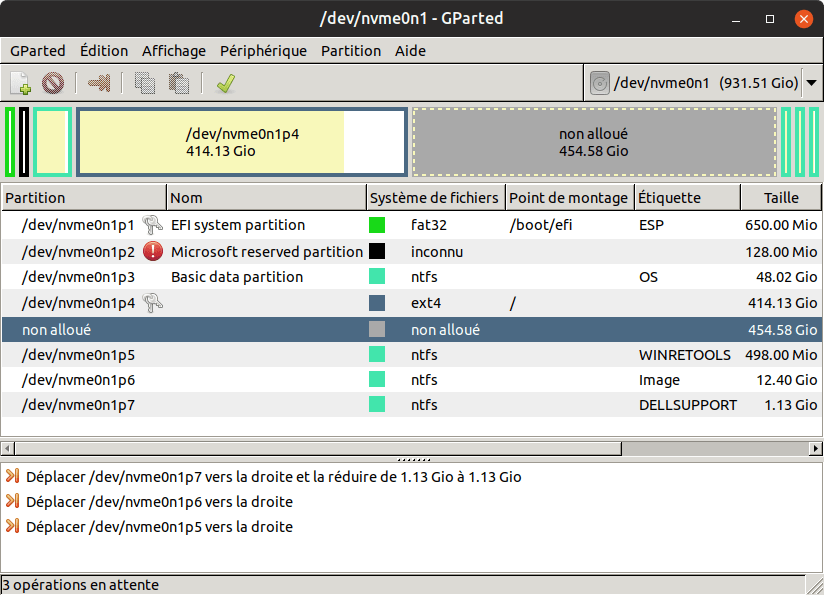The width and height of the screenshot is (824, 595).
Task: Sort by the Nom column header
Action: (x=266, y=198)
